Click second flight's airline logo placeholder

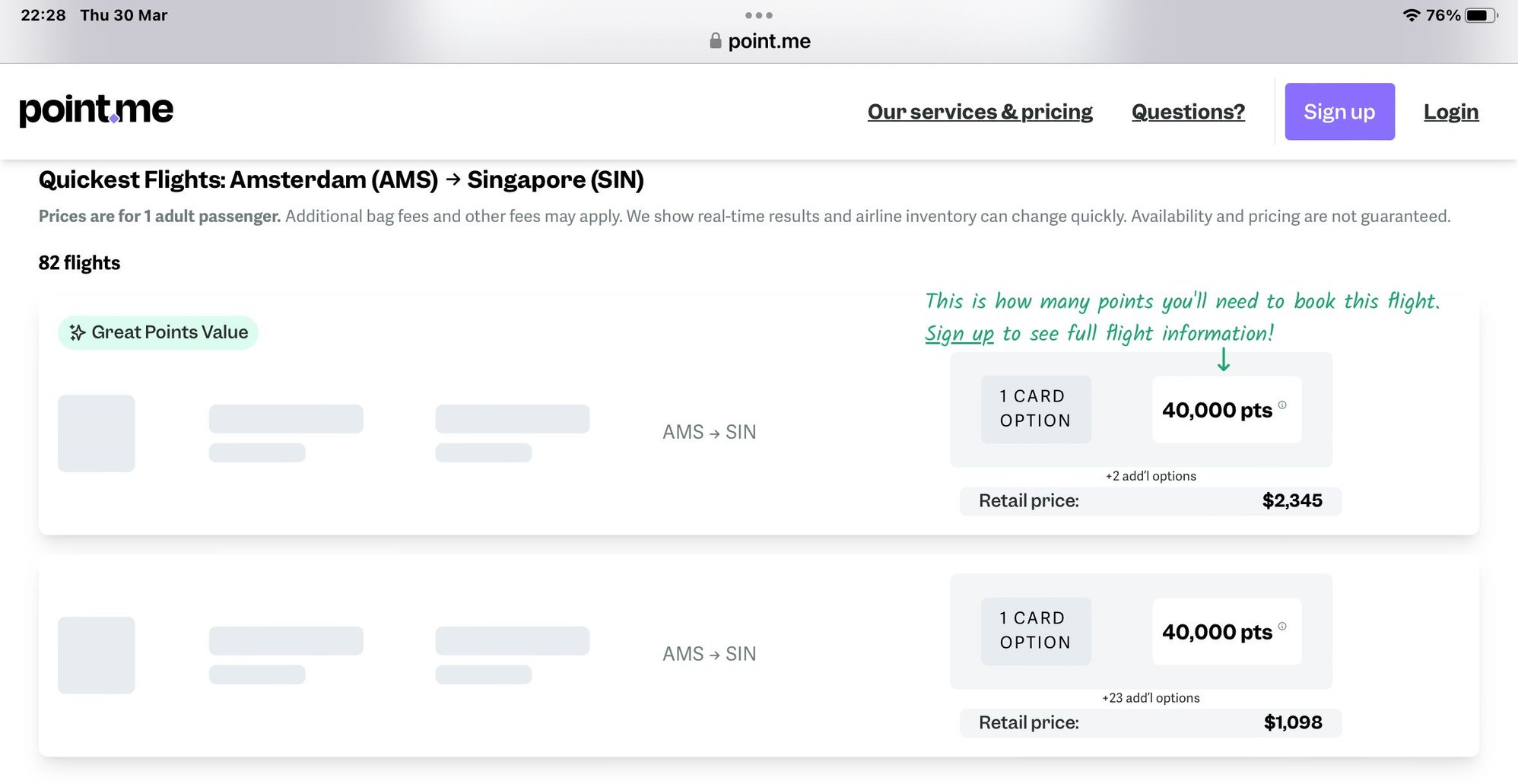97,655
